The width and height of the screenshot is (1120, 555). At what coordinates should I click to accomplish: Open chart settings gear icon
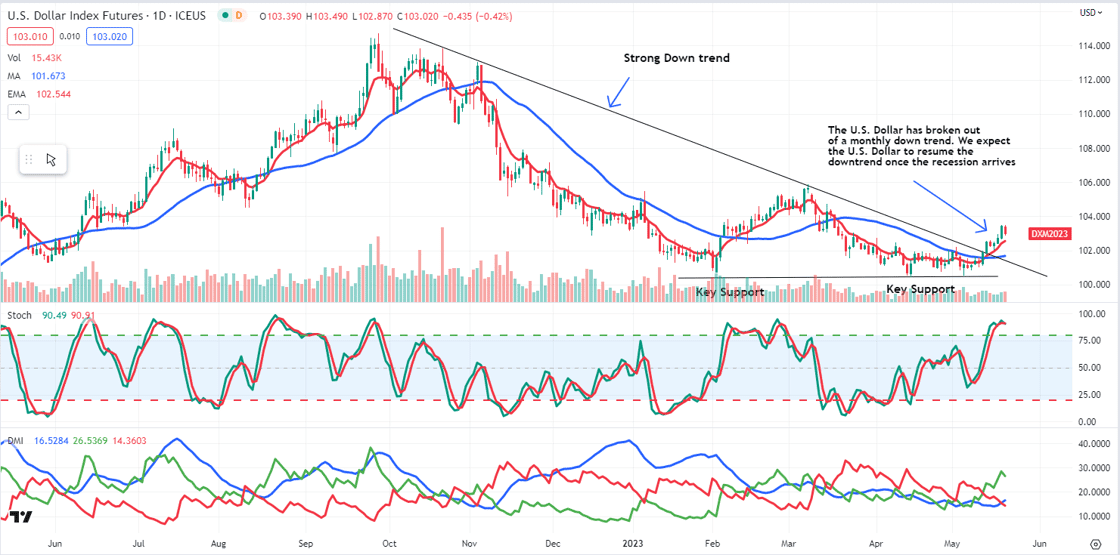click(x=1094, y=542)
